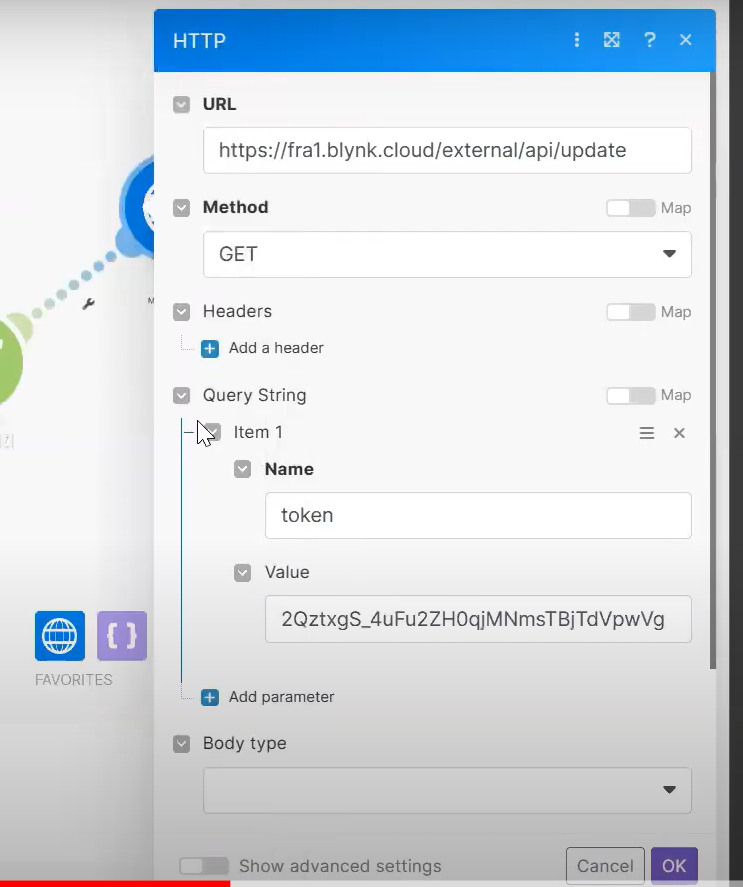743x887 pixels.
Task: Expand the HTTP dialog to full screen
Action: (x=612, y=40)
